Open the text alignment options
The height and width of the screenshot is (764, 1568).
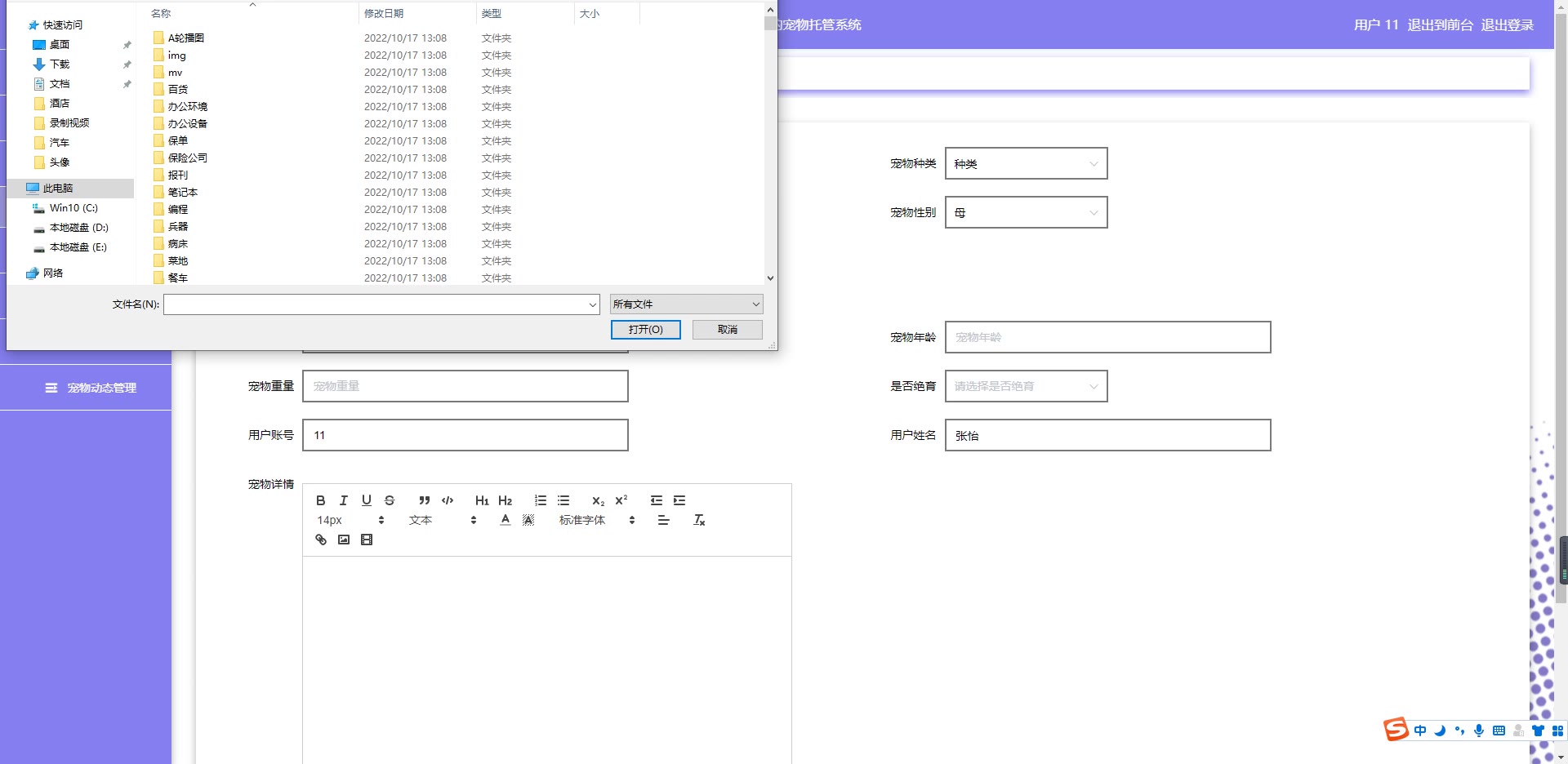click(664, 520)
